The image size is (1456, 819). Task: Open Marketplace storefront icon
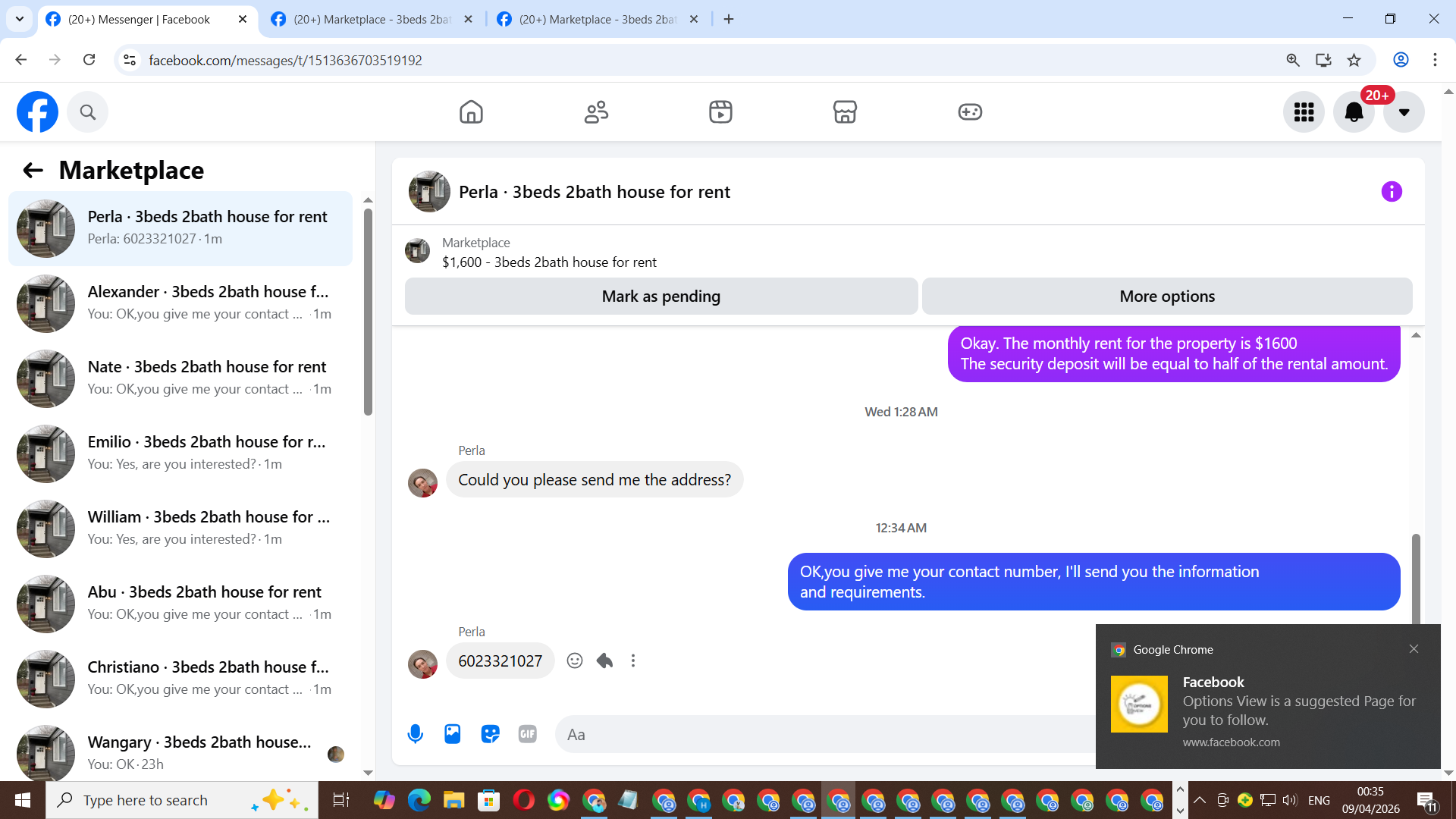[845, 112]
